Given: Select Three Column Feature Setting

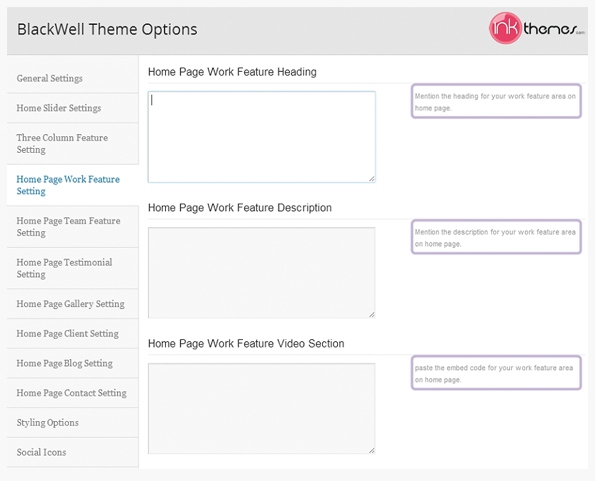Looking at the screenshot, I should pyautogui.click(x=72, y=143).
